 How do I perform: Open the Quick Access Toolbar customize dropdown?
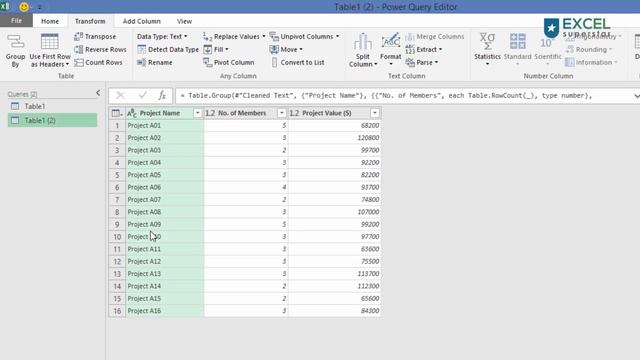[x=40, y=7]
